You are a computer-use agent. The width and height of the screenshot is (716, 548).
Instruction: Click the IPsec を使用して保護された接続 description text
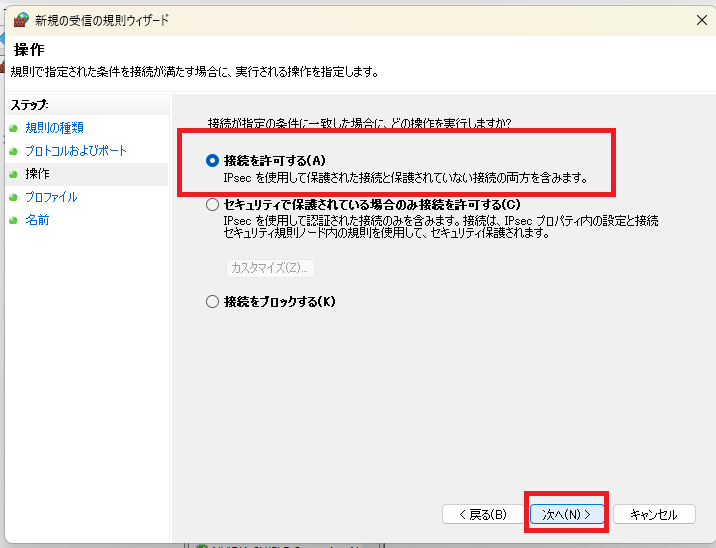[x=405, y=178]
